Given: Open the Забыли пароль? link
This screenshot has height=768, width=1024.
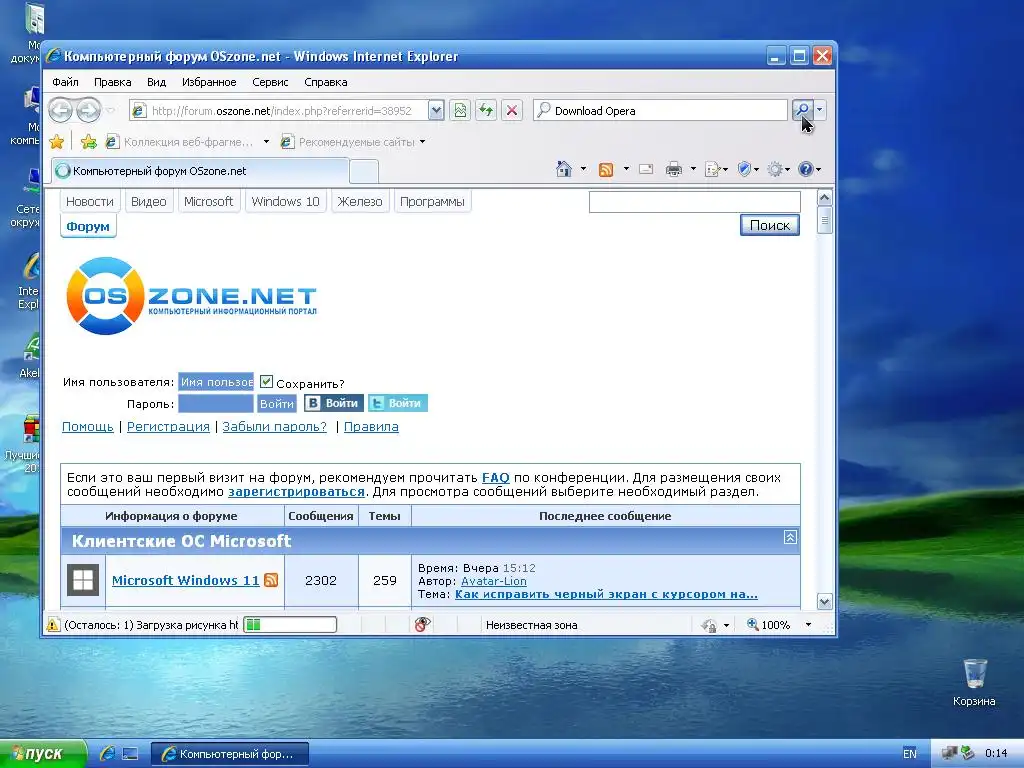Looking at the screenshot, I should [274, 426].
